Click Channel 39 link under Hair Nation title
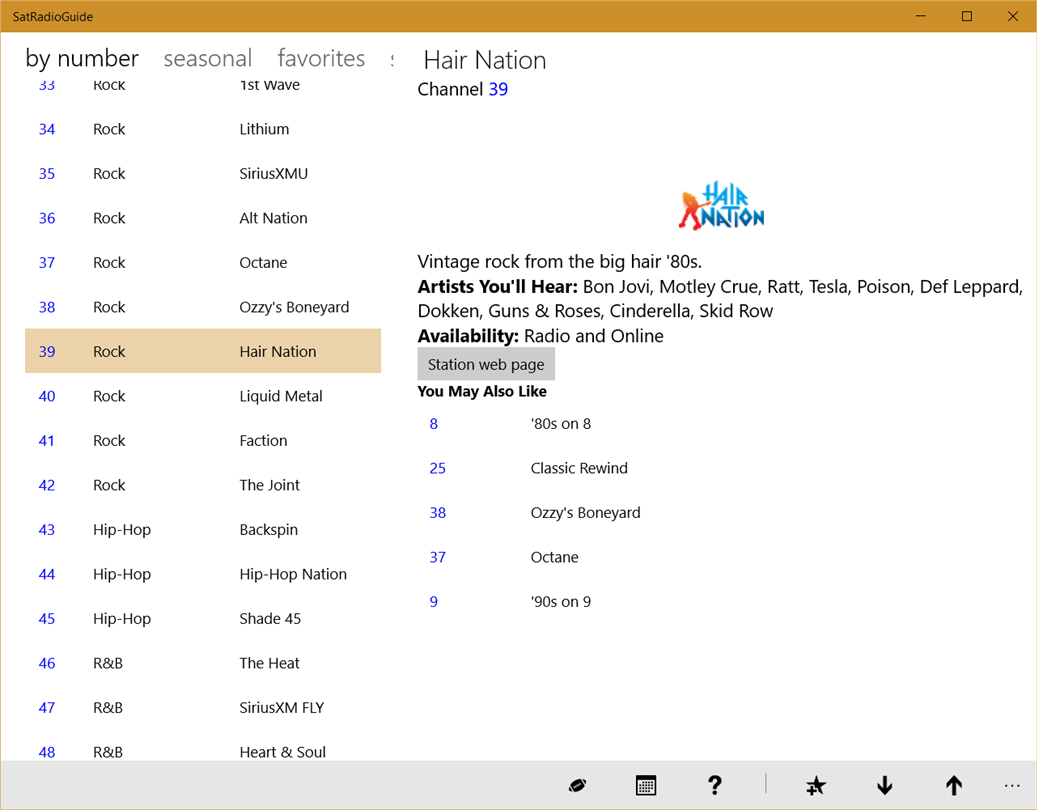Screen dimensions: 1037x810 click(498, 89)
